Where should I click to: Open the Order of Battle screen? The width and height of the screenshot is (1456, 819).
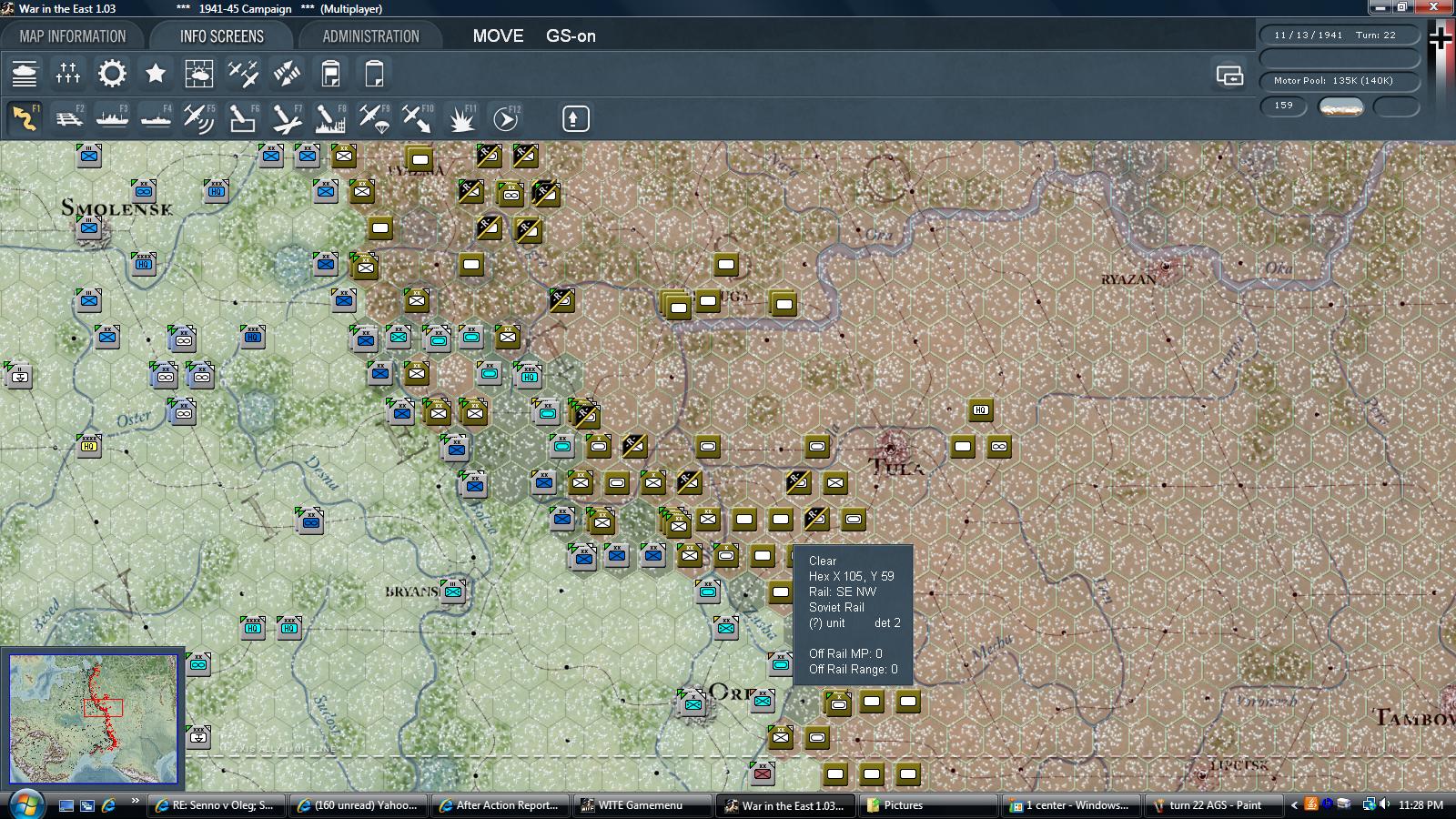coord(25,73)
